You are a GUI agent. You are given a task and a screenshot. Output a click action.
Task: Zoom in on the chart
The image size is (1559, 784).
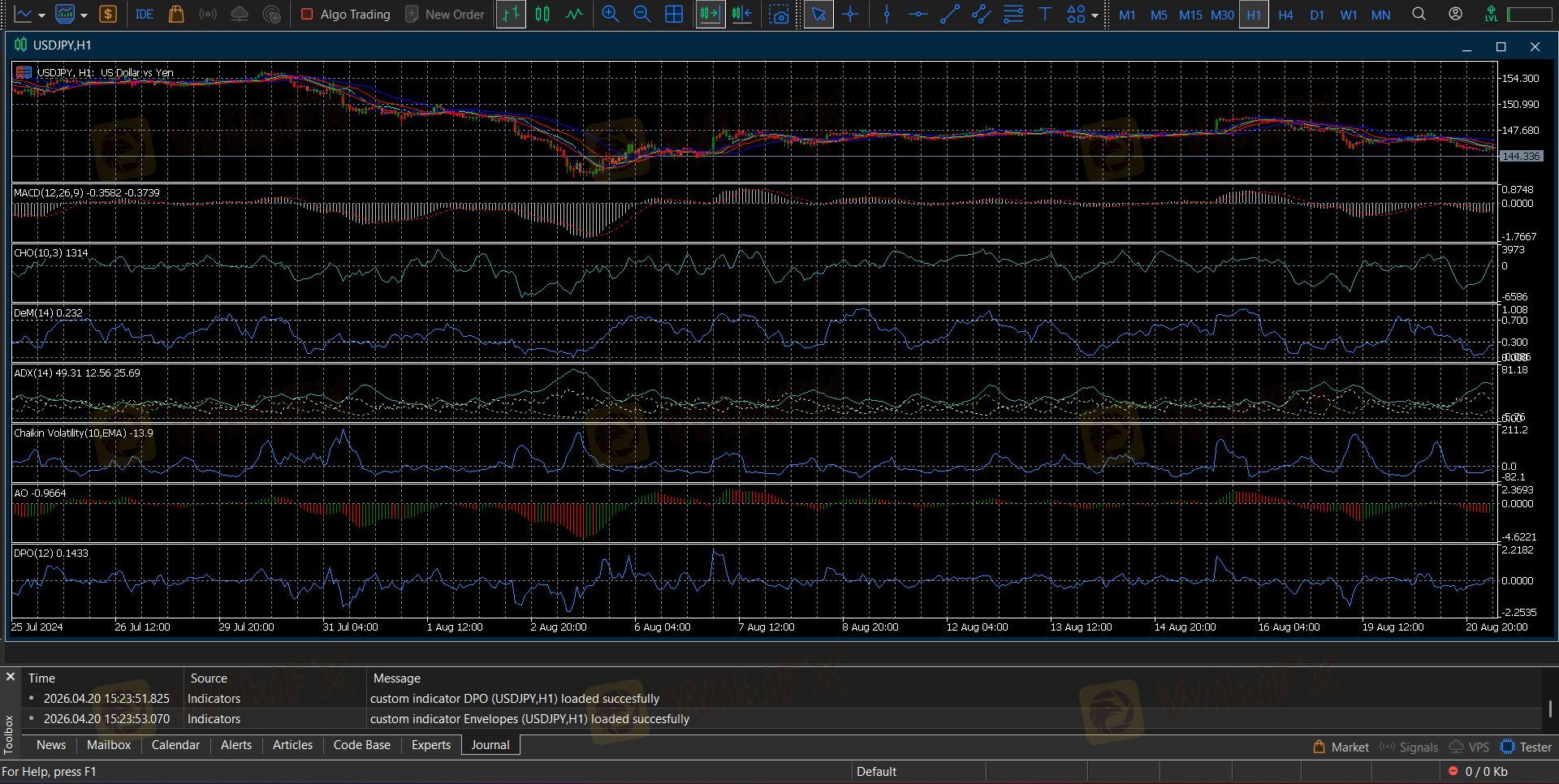click(610, 15)
